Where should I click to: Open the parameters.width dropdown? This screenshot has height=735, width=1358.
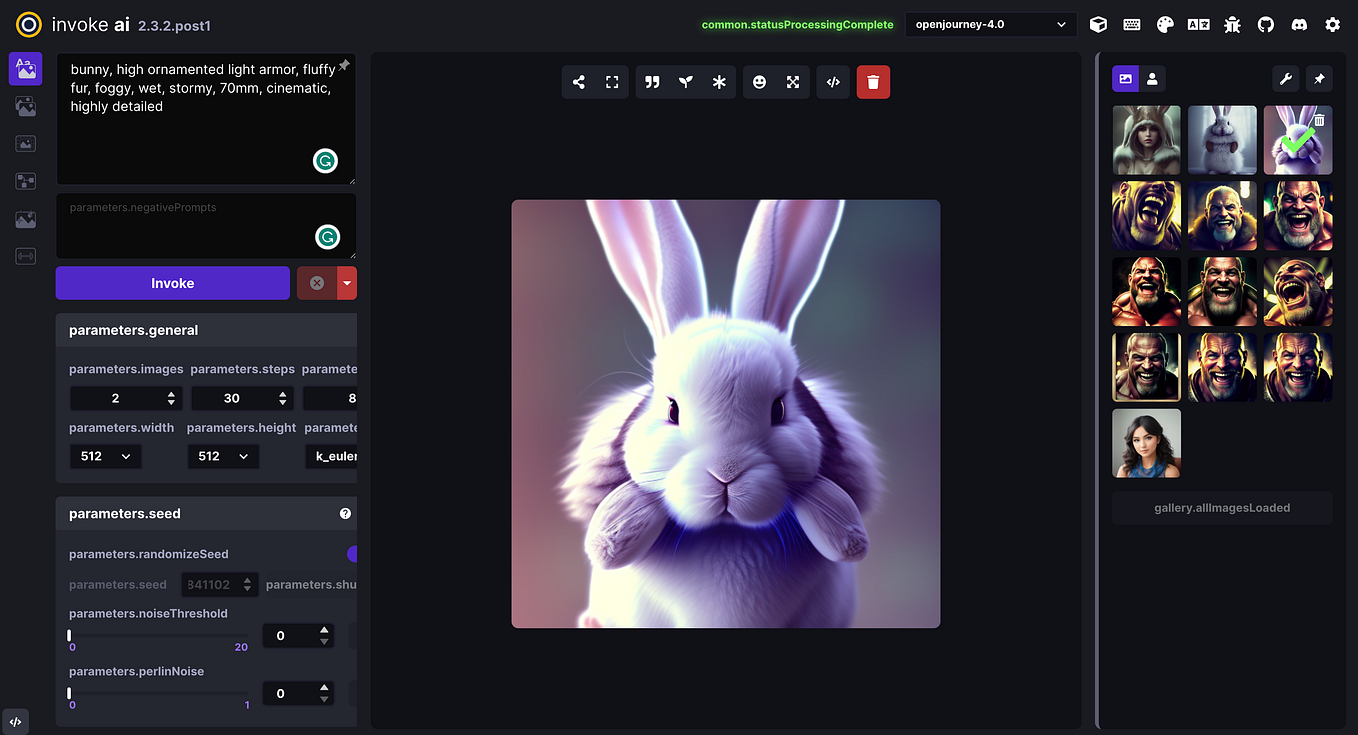[105, 455]
